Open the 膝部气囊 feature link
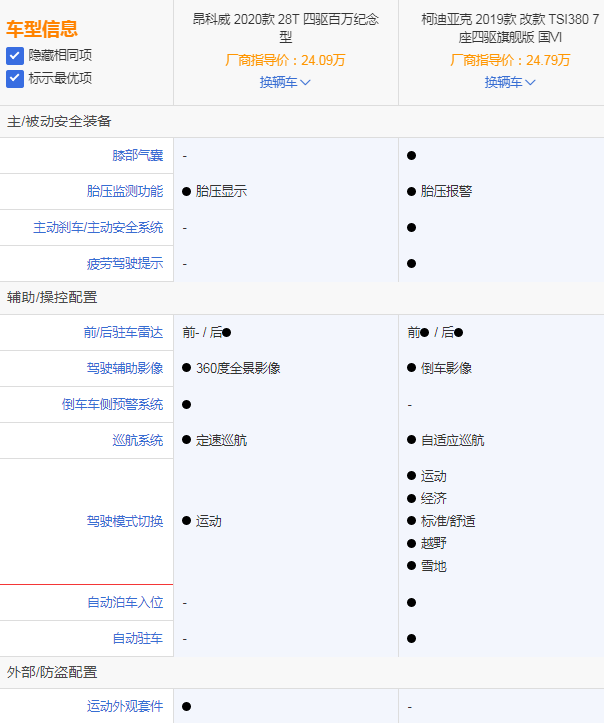Screen dimensions: 604x723 137,156
